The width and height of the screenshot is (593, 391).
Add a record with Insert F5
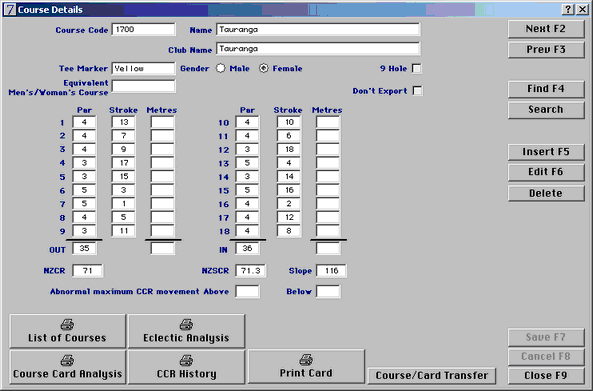[546, 152]
